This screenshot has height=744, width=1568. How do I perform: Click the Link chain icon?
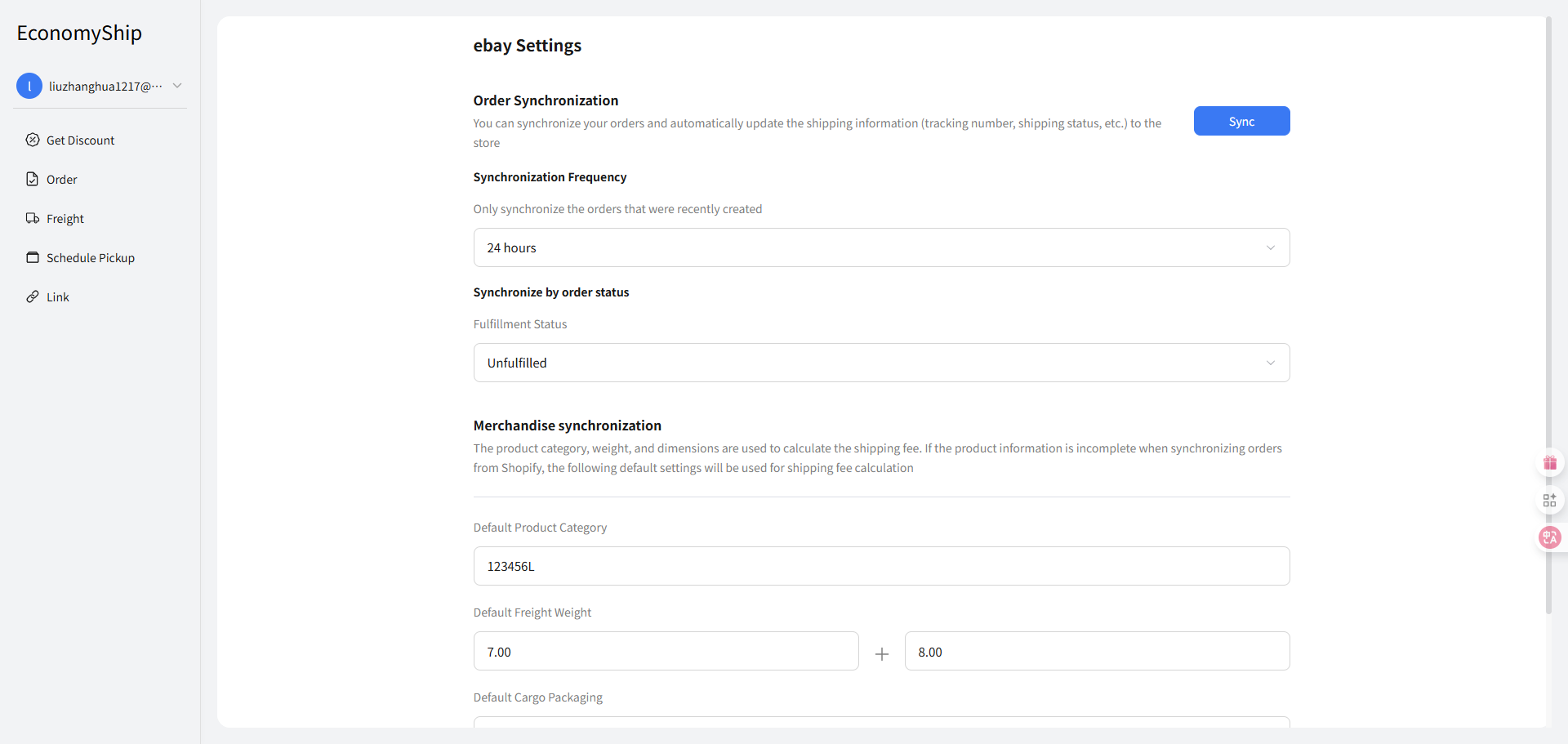click(33, 296)
